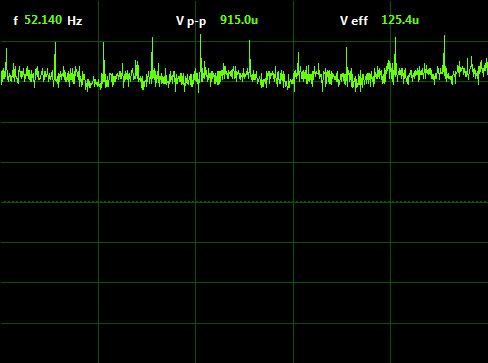Image resolution: width=488 pixels, height=363 pixels.
Task: Click the peak-to-peak value 915.0u
Action: pos(239,20)
